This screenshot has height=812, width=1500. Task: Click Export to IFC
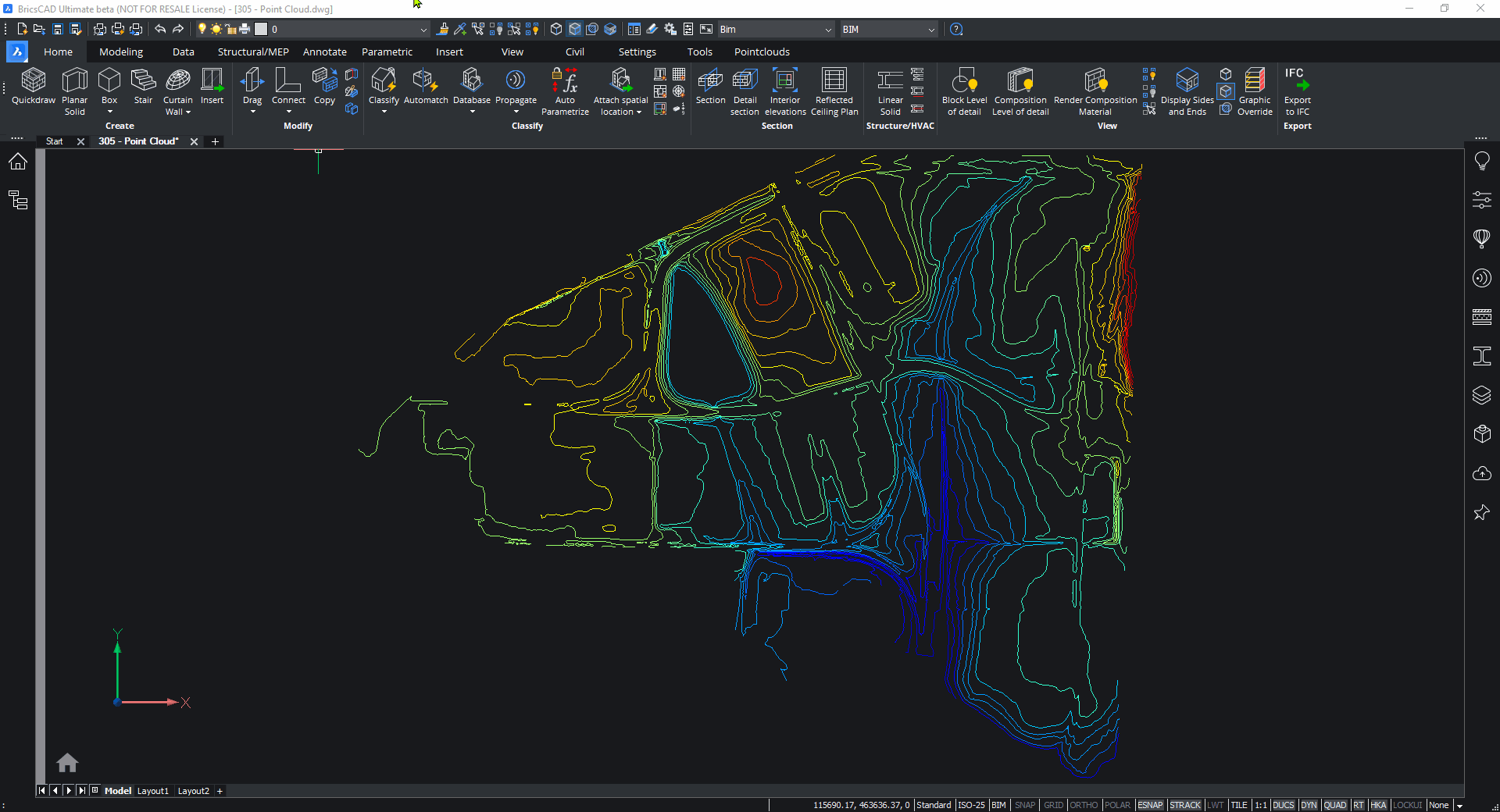click(x=1297, y=92)
